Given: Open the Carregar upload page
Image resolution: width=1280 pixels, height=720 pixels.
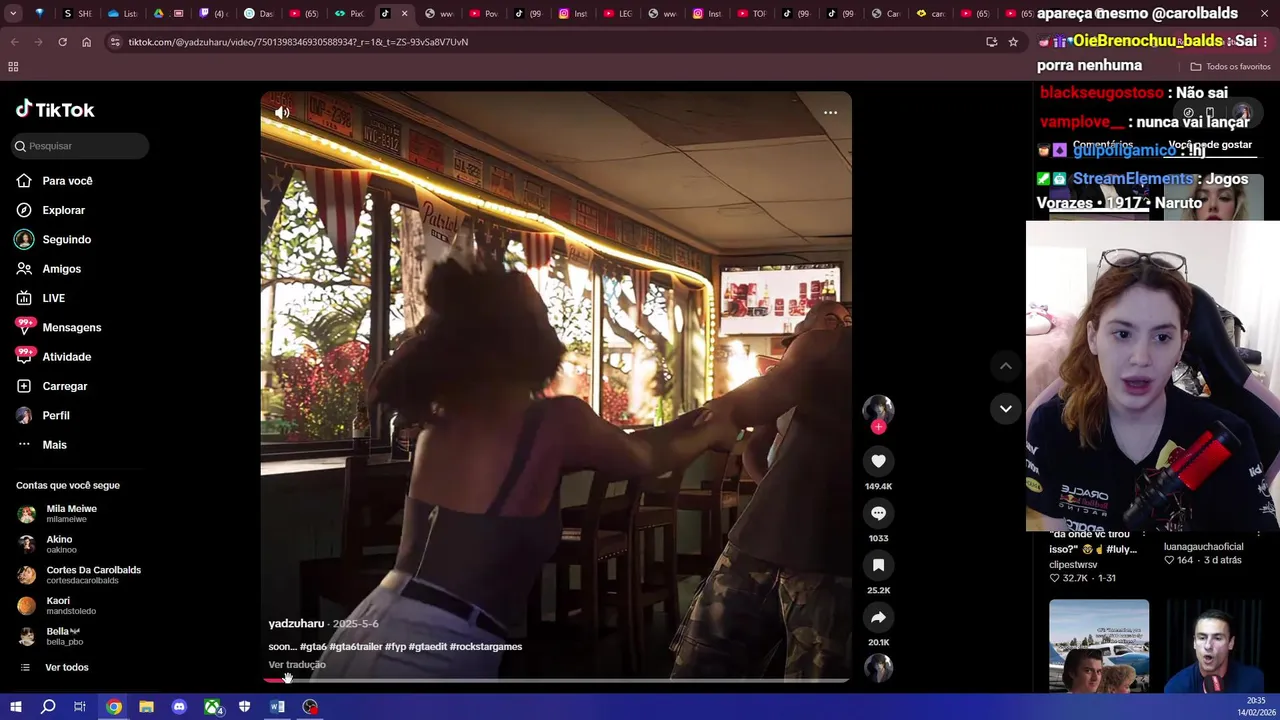Looking at the screenshot, I should [64, 386].
